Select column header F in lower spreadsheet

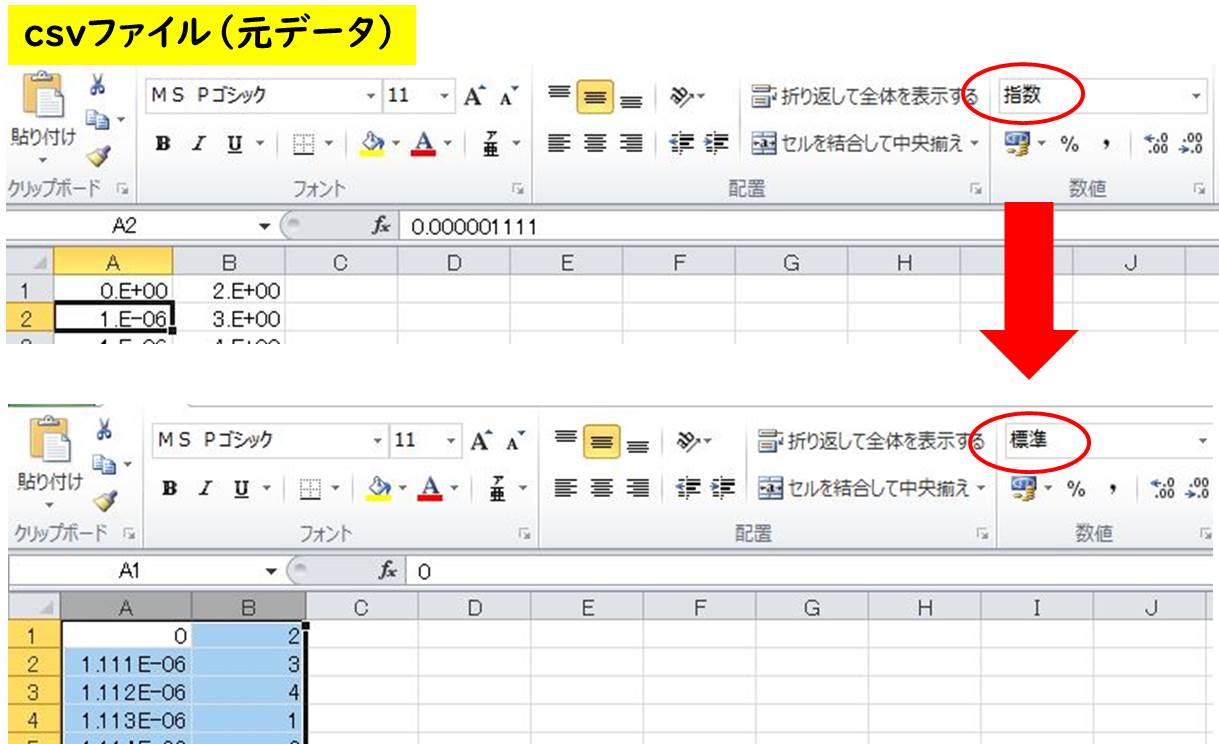(699, 605)
